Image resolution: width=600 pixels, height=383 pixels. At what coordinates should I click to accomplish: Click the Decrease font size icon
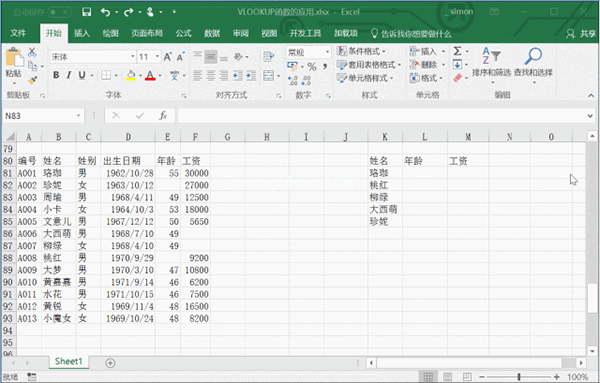[x=181, y=57]
